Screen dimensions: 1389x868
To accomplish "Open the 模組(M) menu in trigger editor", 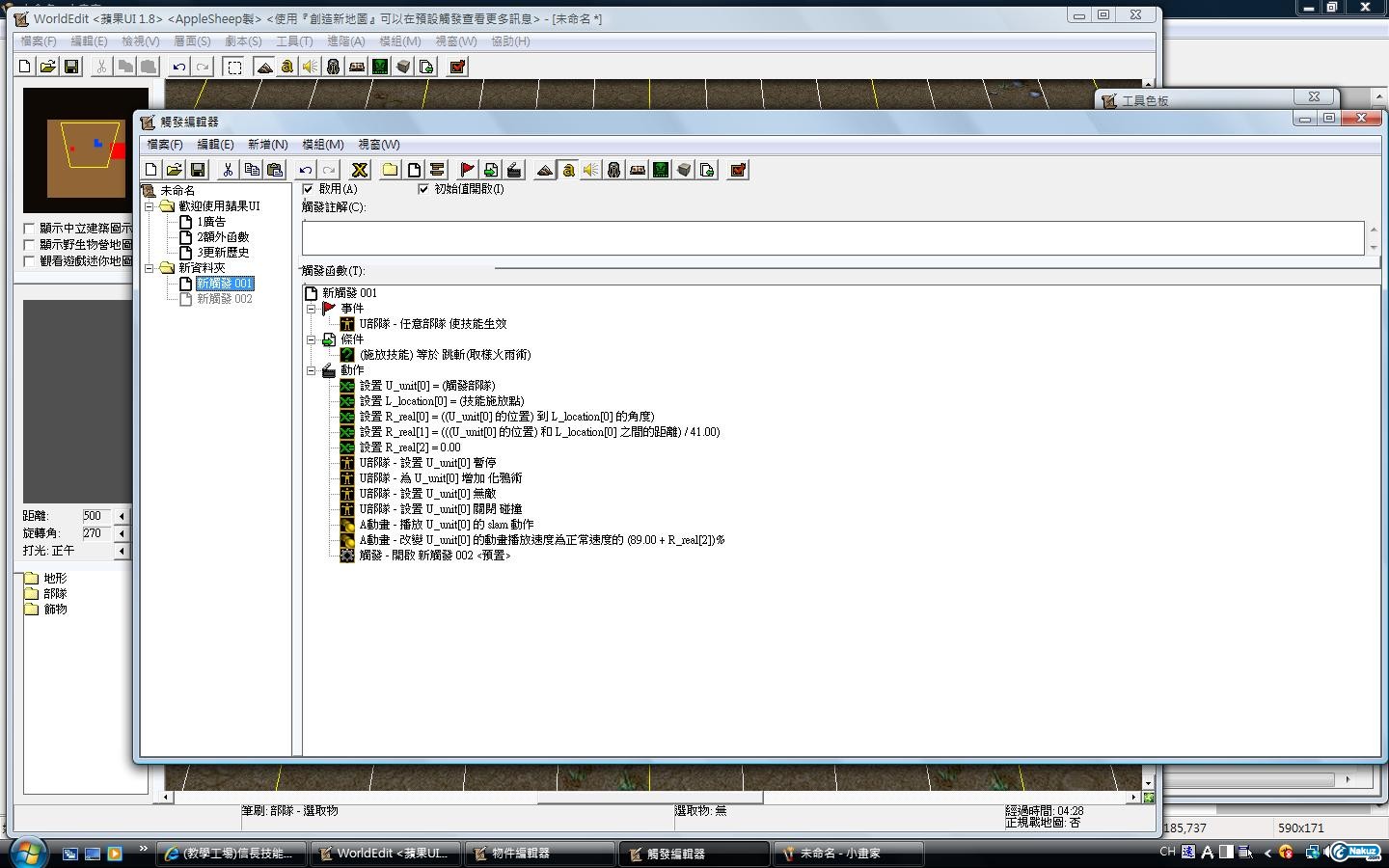I will tap(322, 145).
